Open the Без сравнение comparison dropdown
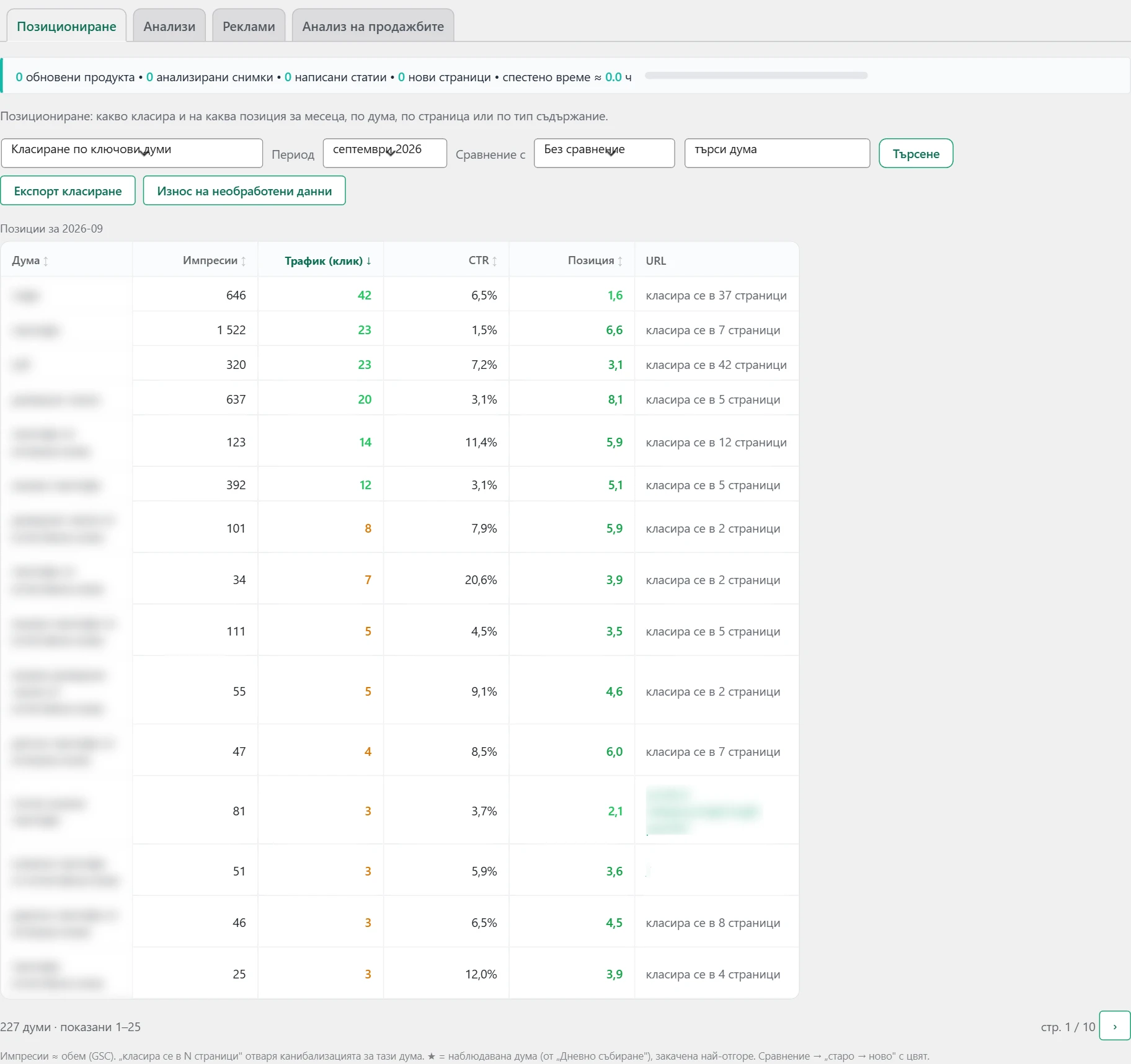1131x1064 pixels. coord(604,153)
